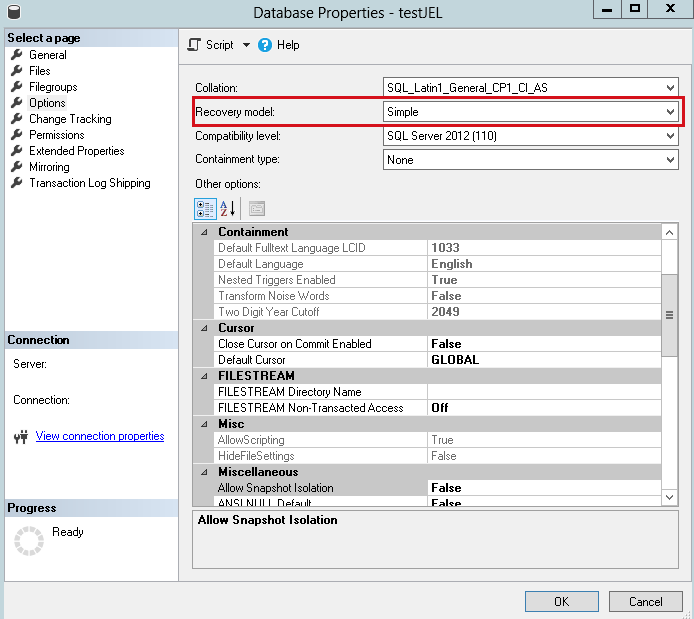Open the Script dropdown arrow
This screenshot has height=619, width=694.
click(x=246, y=45)
